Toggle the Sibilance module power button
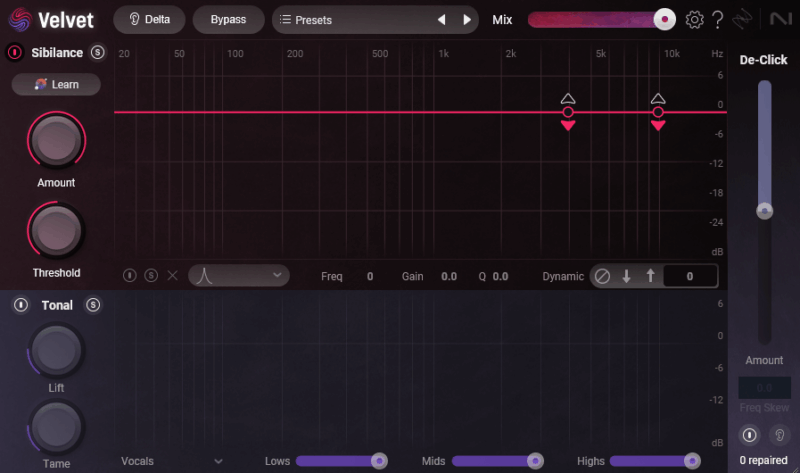 (16, 53)
